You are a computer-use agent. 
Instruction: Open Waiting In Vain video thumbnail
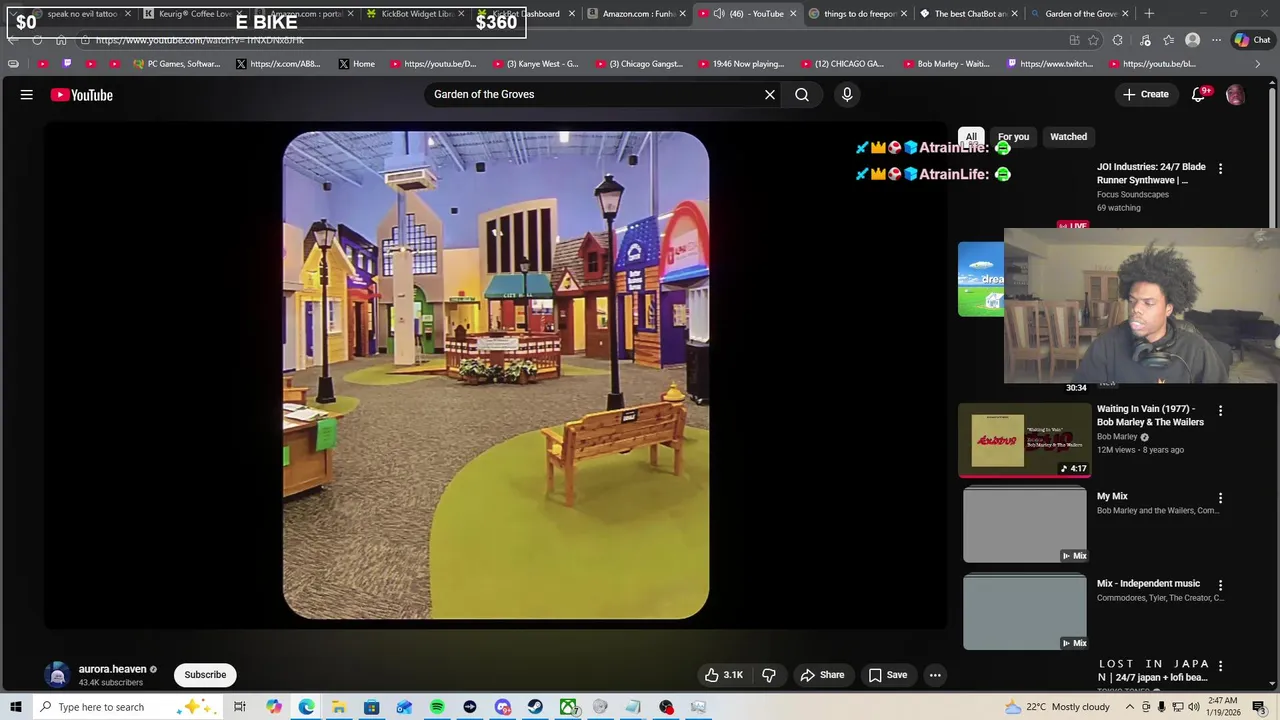coord(1025,440)
